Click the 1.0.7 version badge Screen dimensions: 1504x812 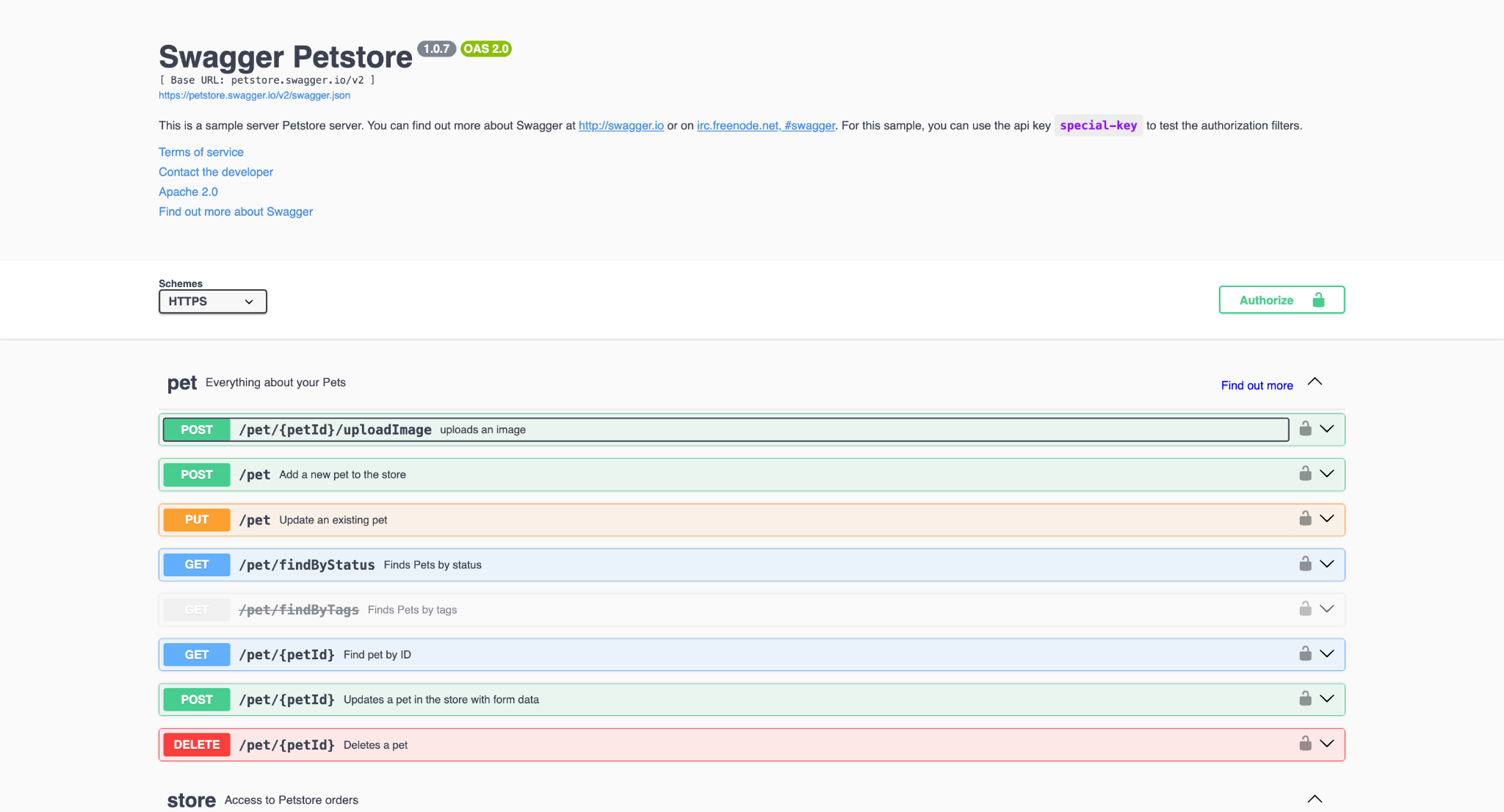(x=437, y=48)
